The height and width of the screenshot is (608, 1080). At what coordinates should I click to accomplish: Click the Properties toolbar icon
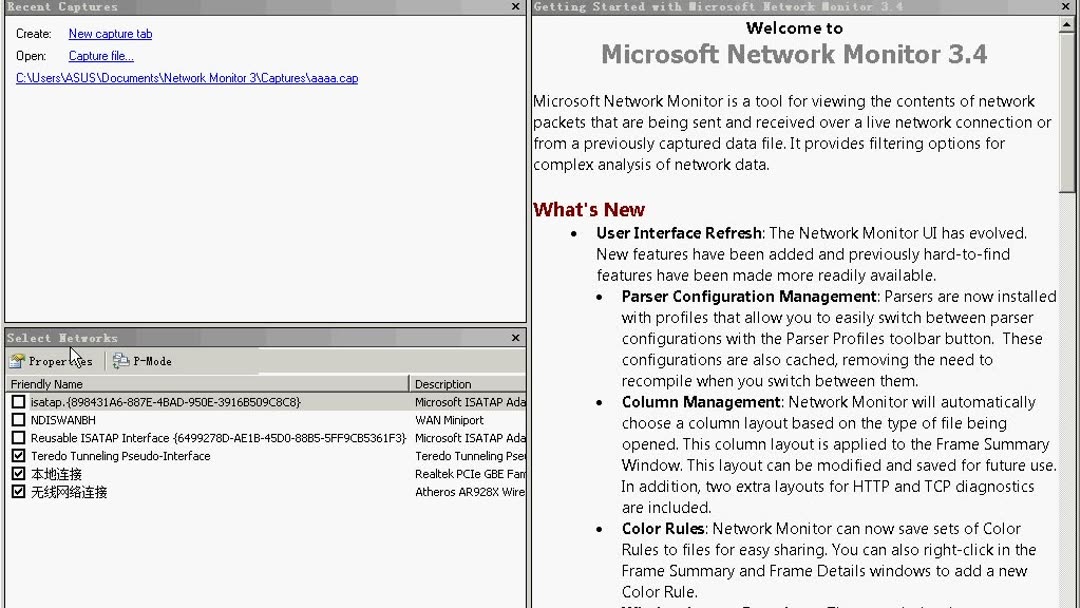click(x=18, y=361)
